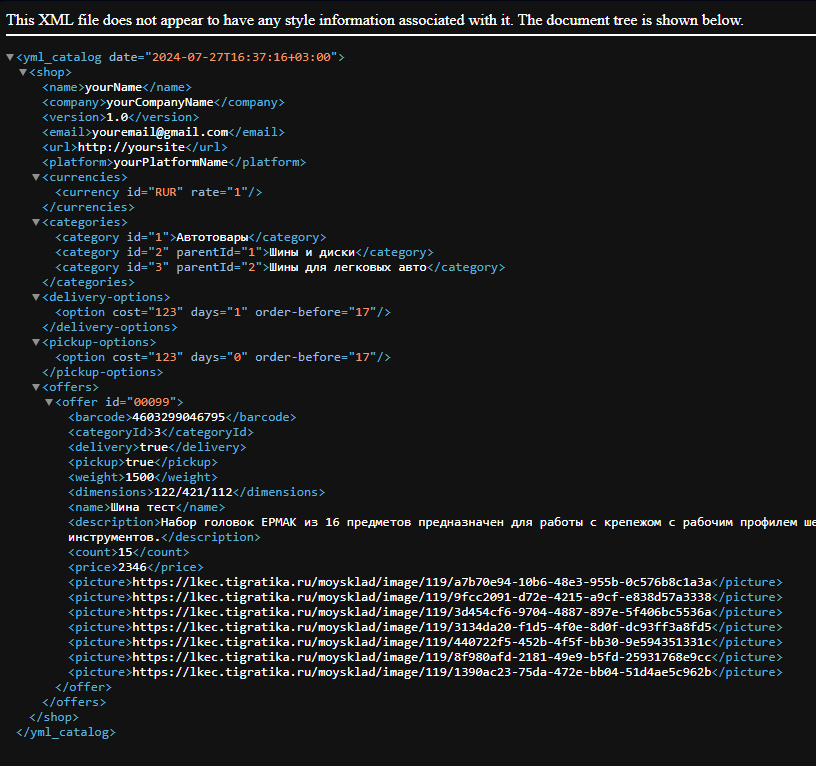The image size is (816, 766).
Task: Click the Шины для легковых авто category
Action: coord(348,267)
